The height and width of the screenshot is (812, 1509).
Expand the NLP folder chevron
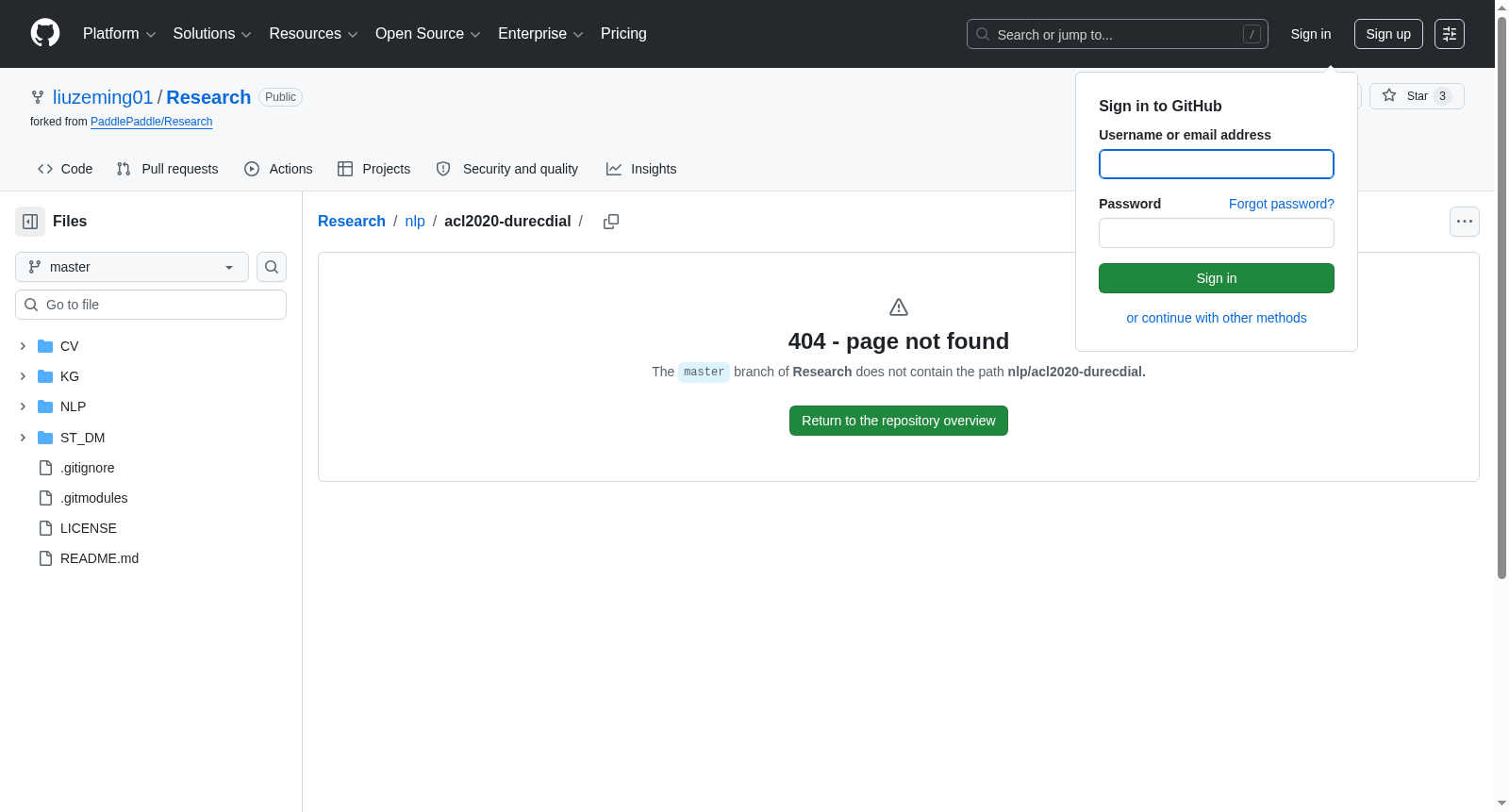(23, 406)
